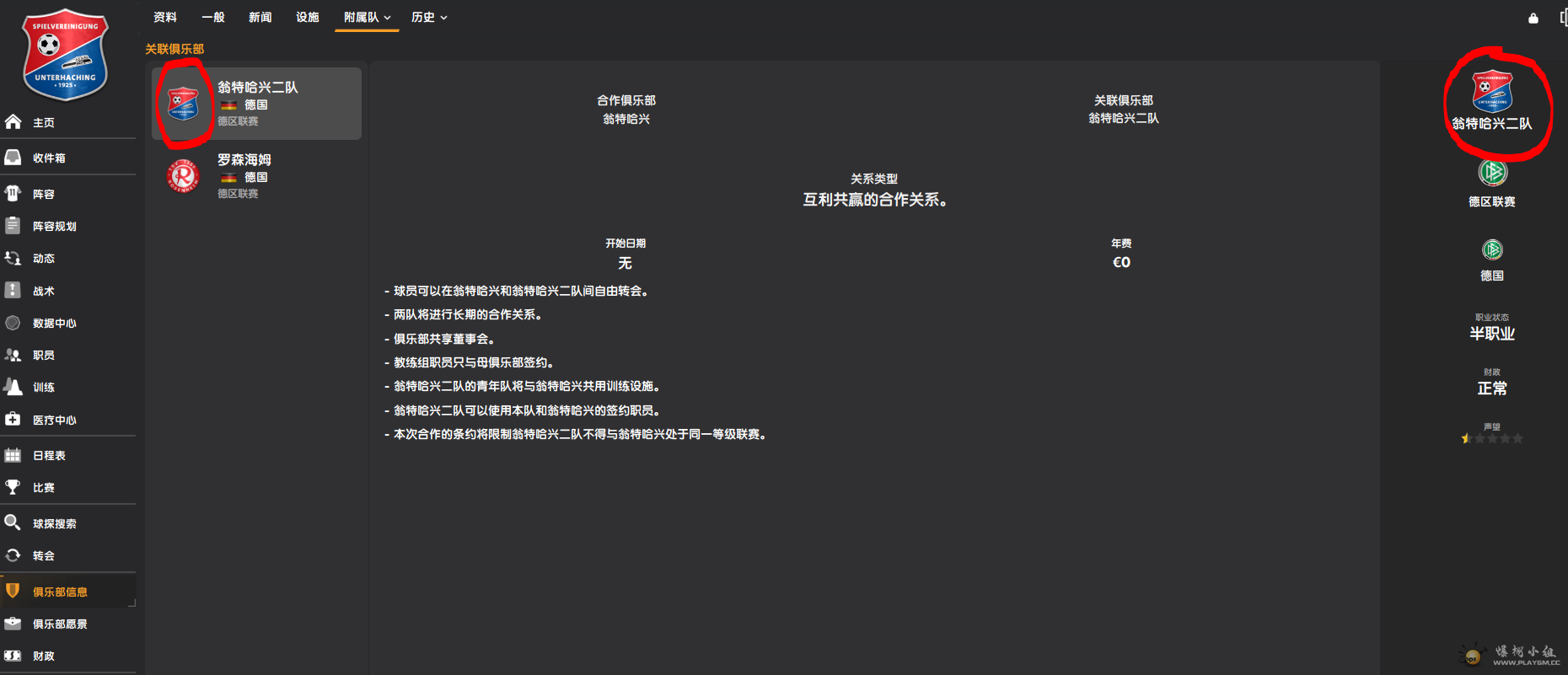Switch to the 资料 tab
Viewport: 1568px width, 675px height.
tap(165, 18)
